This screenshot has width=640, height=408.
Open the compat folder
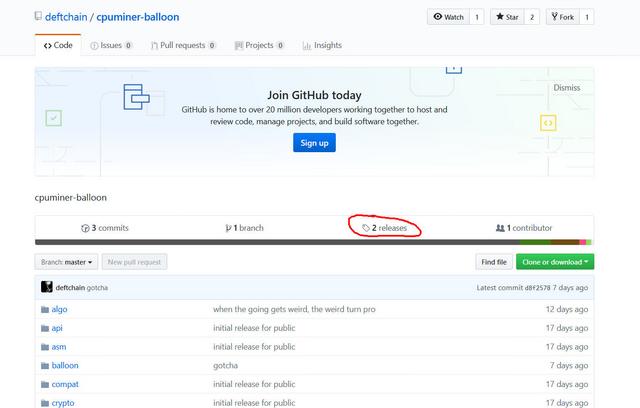tap(65, 384)
